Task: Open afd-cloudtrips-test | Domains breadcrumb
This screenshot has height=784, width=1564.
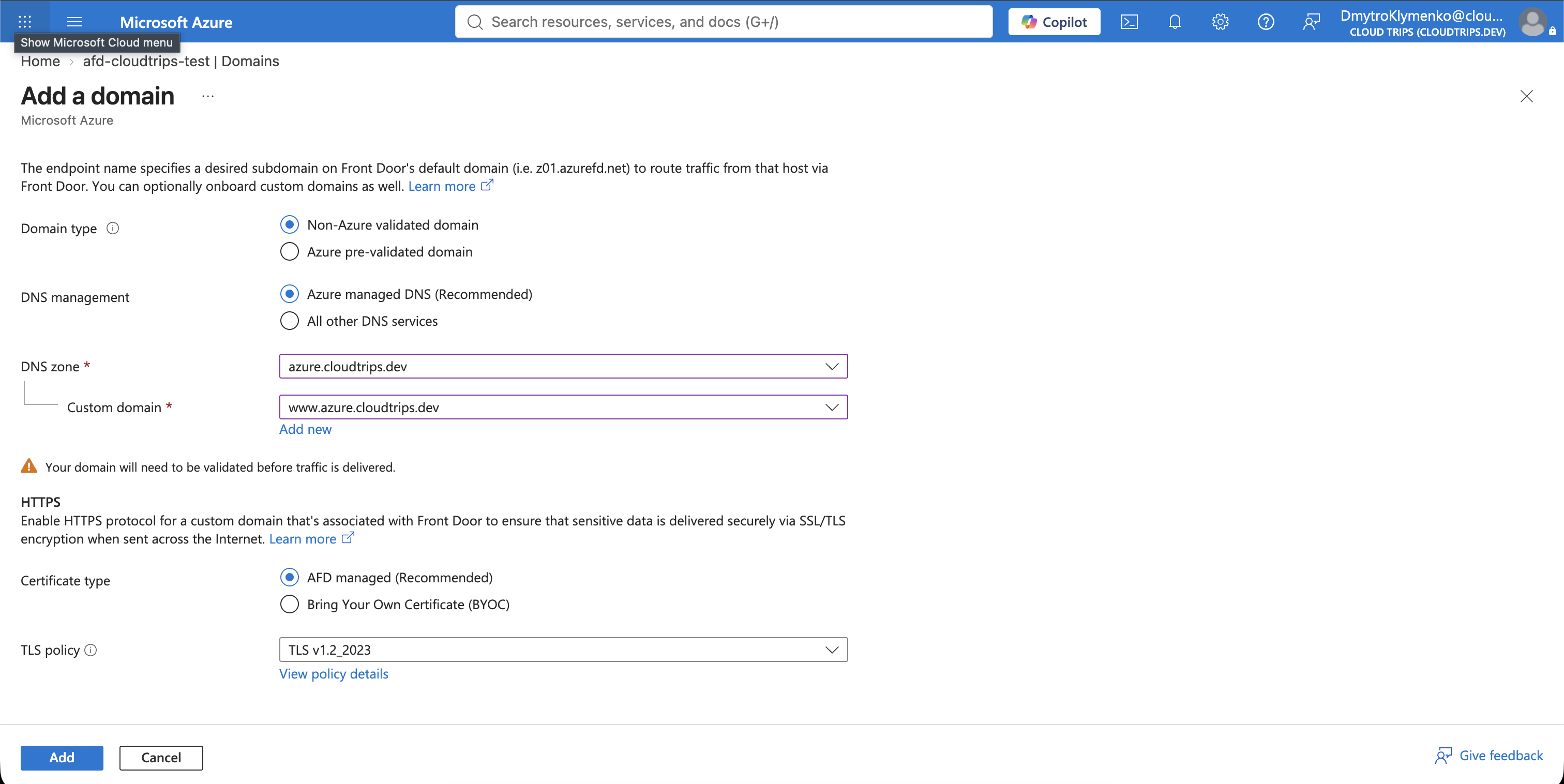Action: pos(181,62)
